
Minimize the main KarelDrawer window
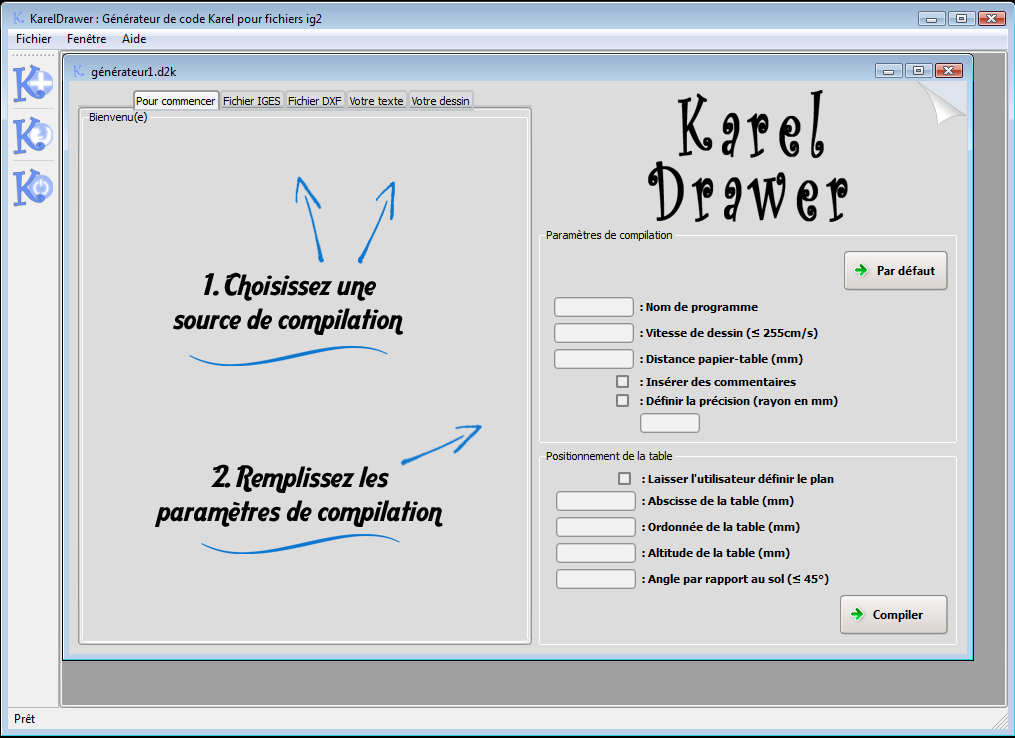(x=931, y=19)
